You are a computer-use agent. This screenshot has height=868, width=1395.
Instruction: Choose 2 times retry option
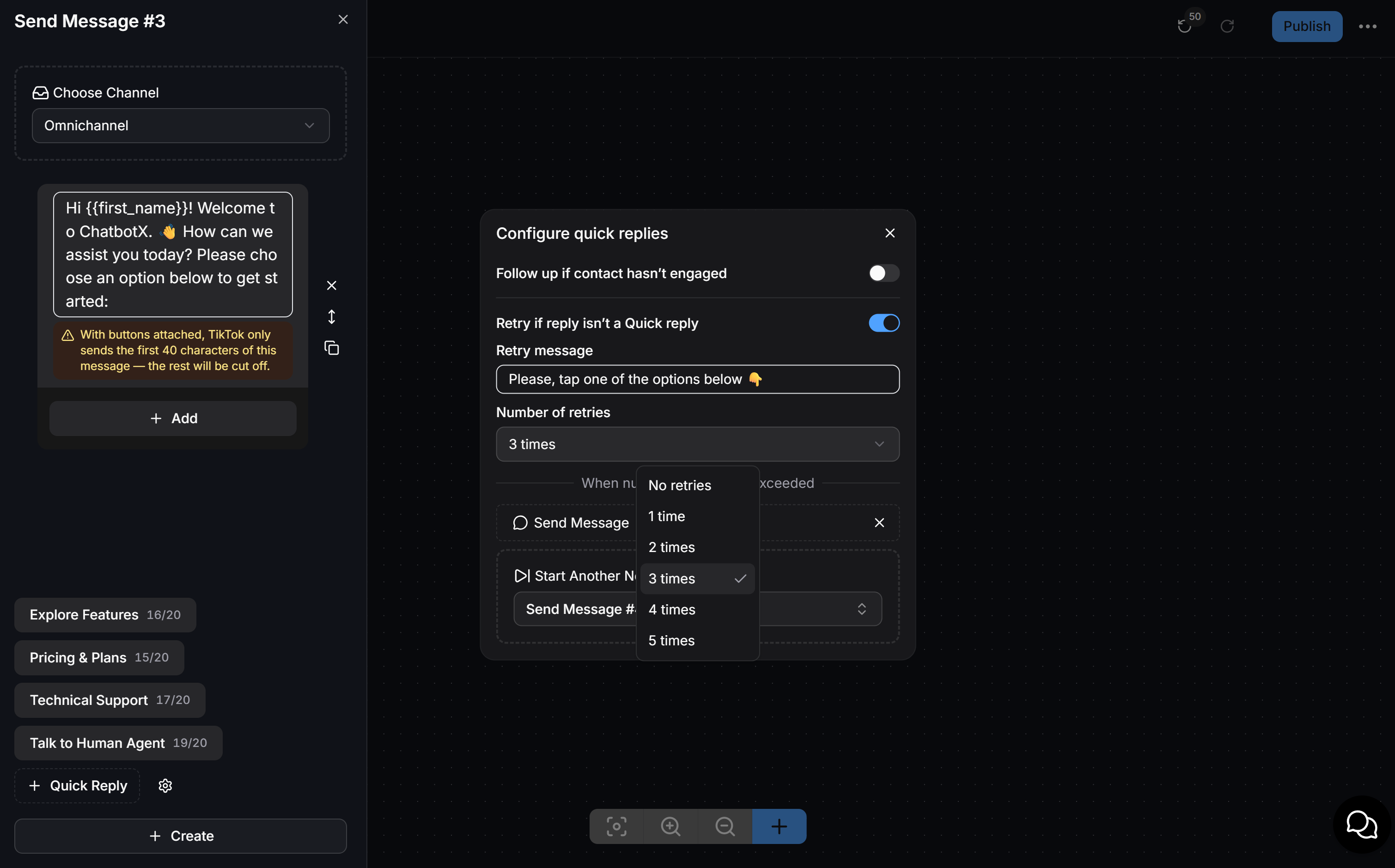click(x=698, y=548)
